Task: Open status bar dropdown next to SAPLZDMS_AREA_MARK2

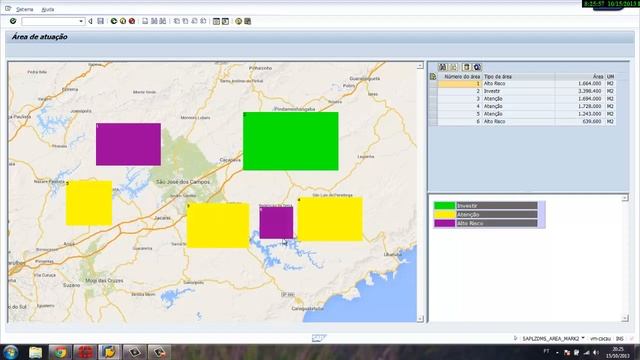Action: coord(583,338)
